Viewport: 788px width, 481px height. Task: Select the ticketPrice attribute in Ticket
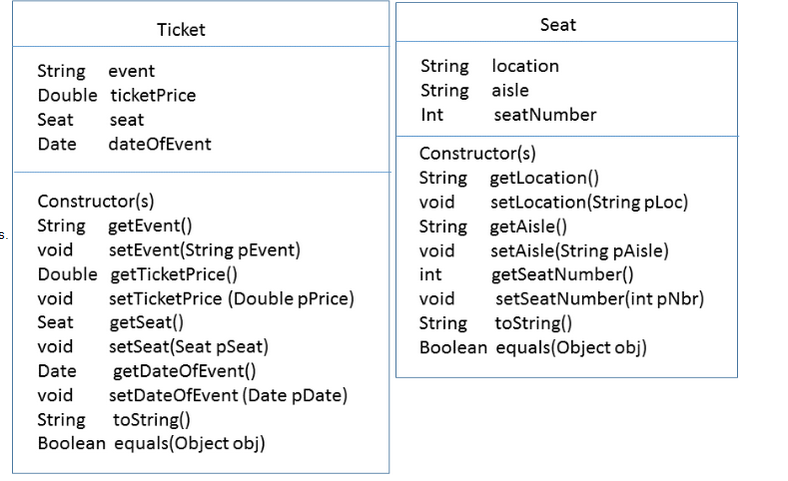[x=152, y=96]
